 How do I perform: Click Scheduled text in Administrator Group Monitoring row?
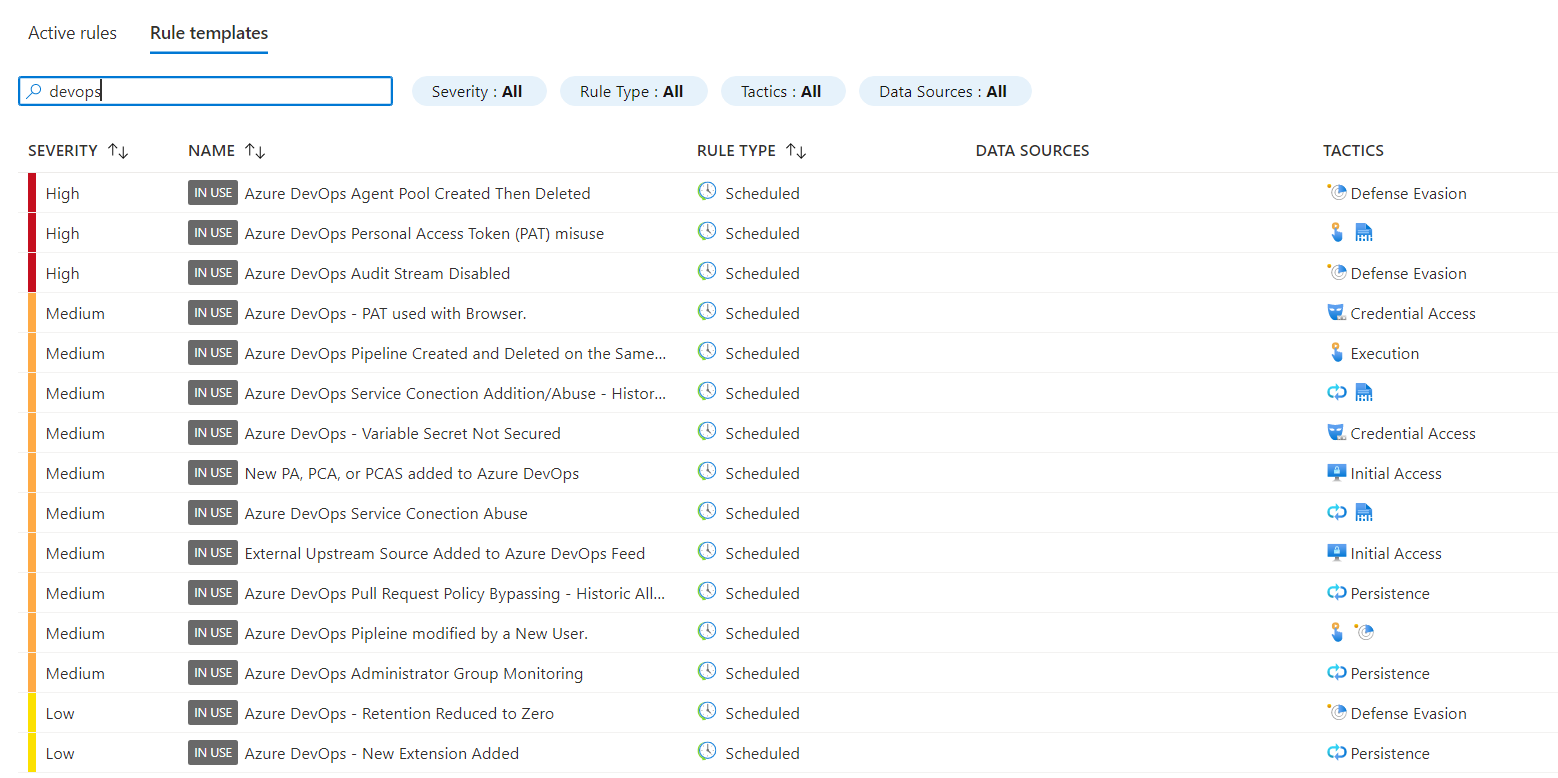[x=763, y=673]
